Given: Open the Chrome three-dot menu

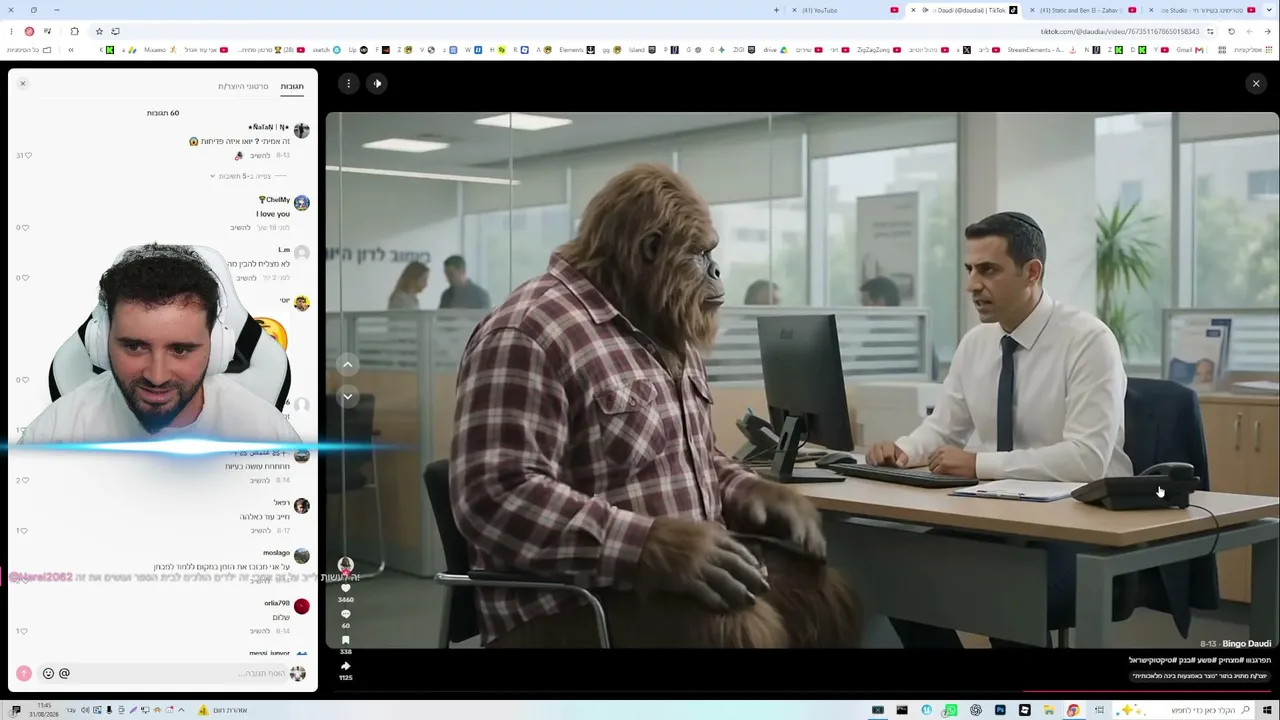Looking at the screenshot, I should (x=10, y=31).
